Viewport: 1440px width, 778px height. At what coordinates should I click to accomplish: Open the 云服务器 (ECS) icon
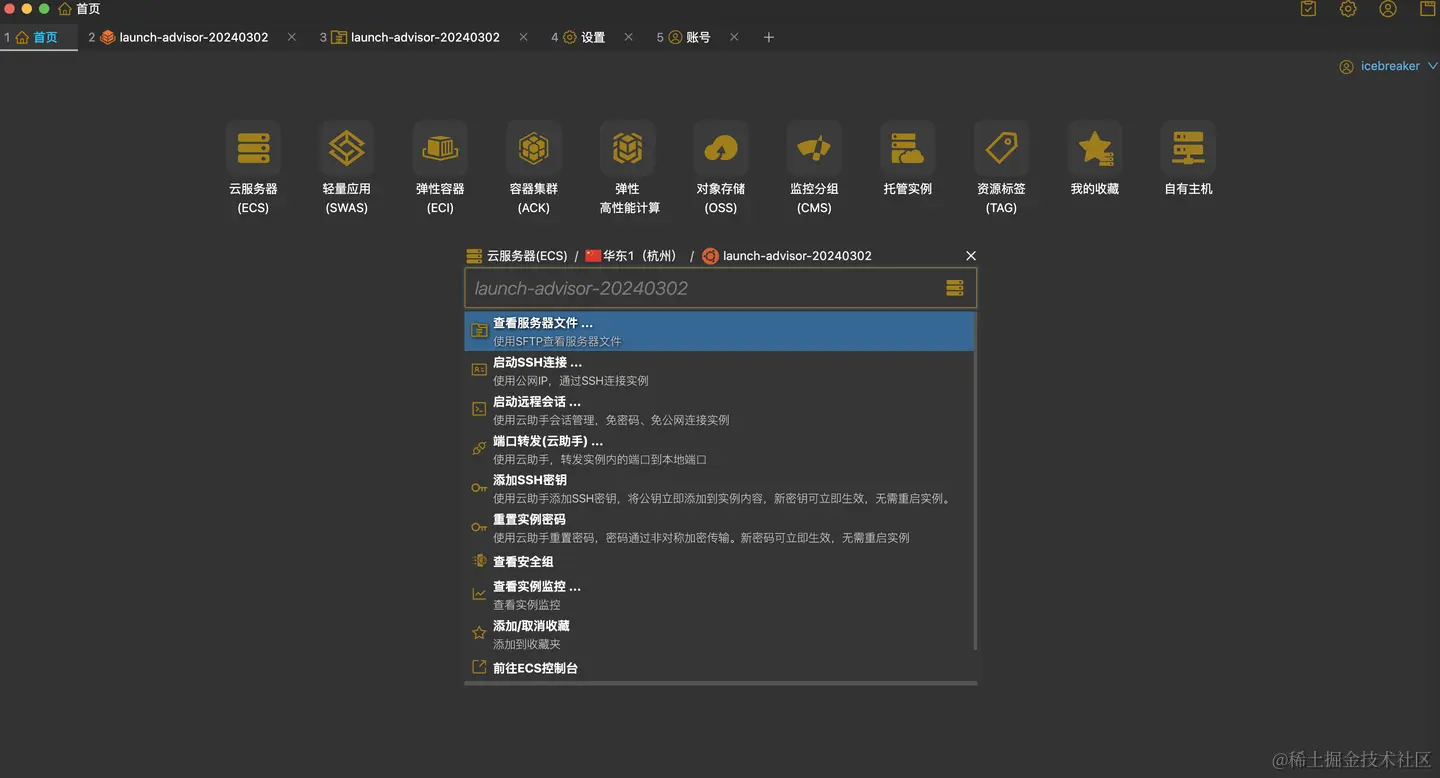[x=253, y=148]
